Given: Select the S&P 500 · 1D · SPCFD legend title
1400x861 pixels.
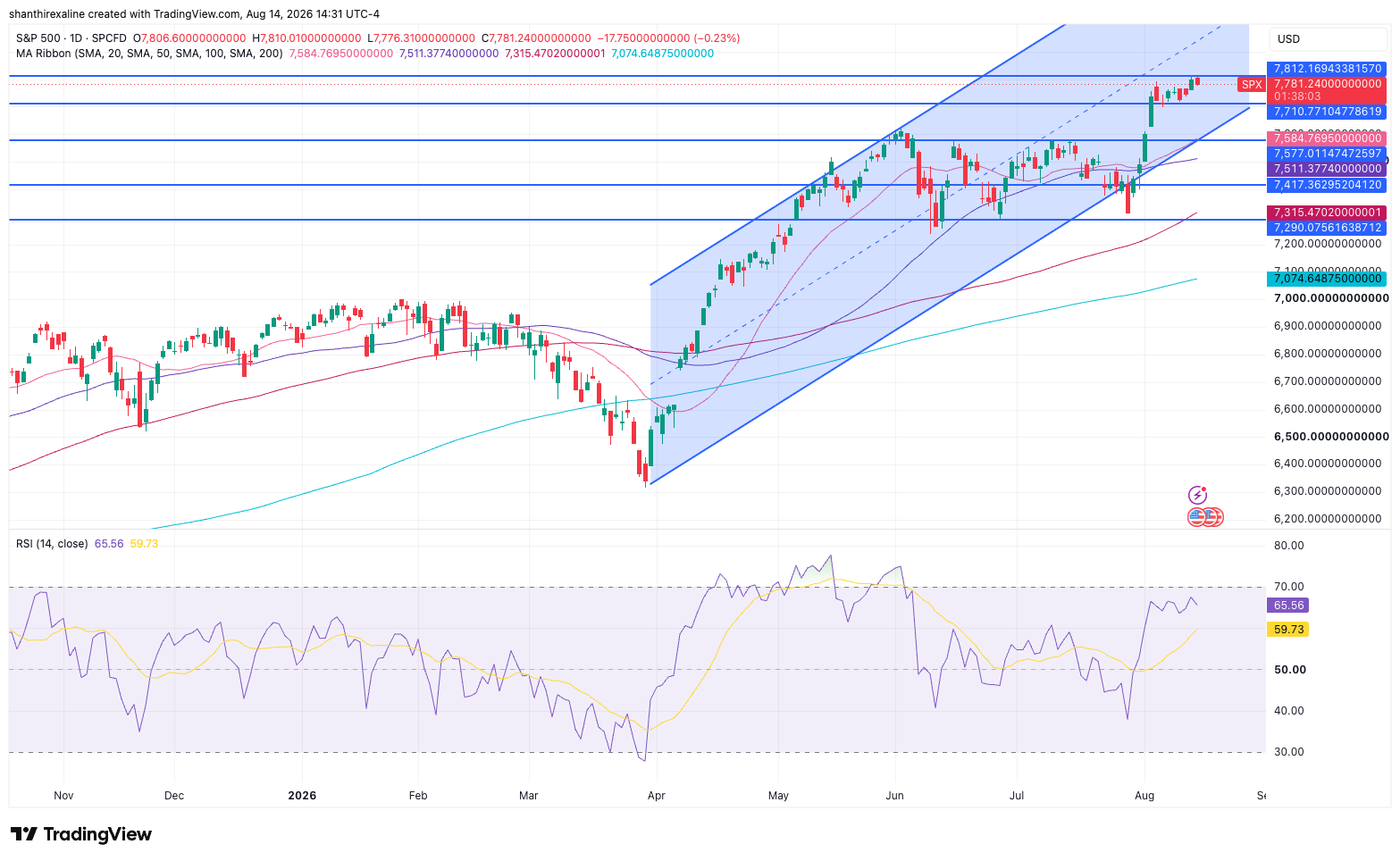Looking at the screenshot, I should pos(71,38).
